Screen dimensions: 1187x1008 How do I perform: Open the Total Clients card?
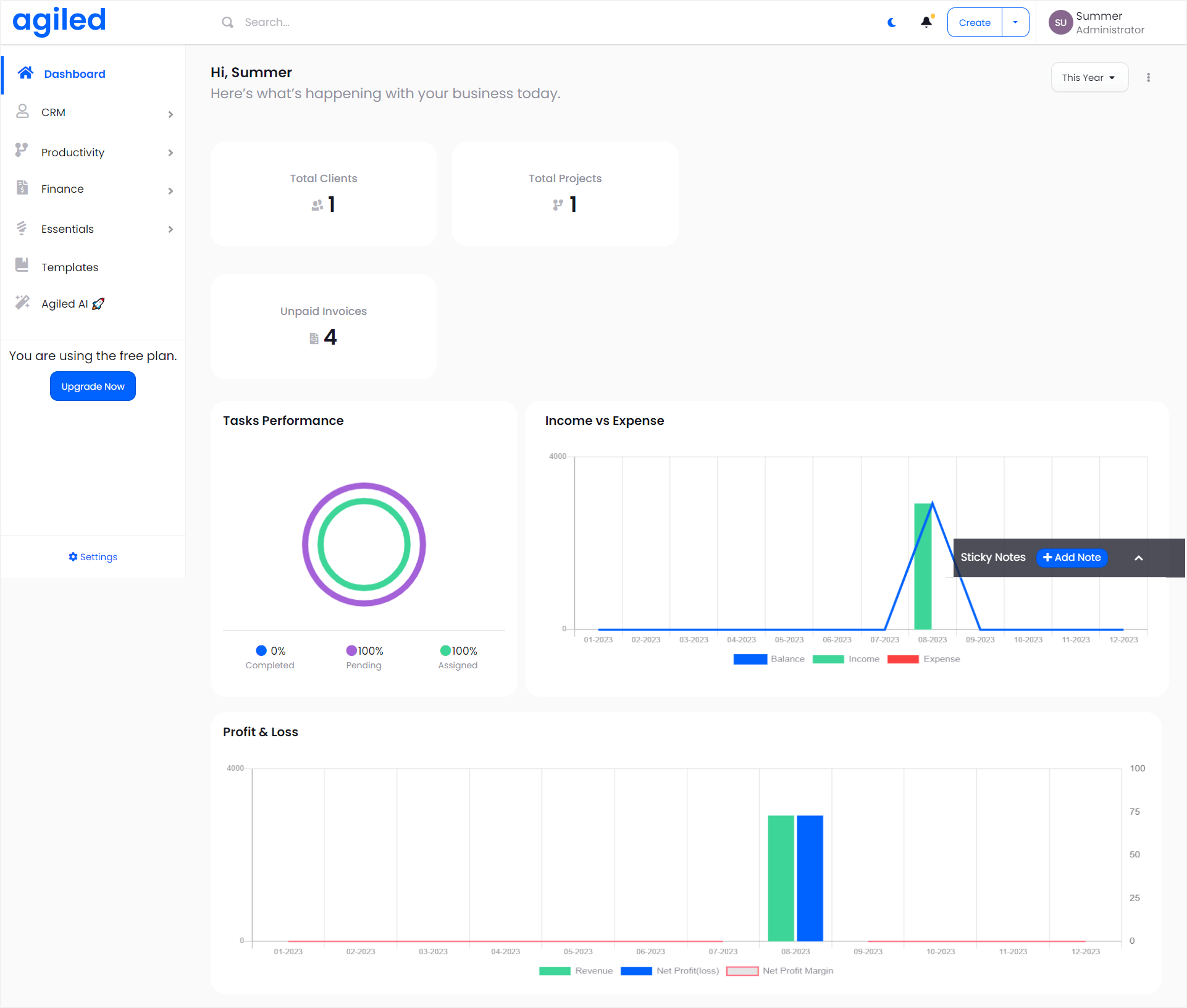coord(324,194)
